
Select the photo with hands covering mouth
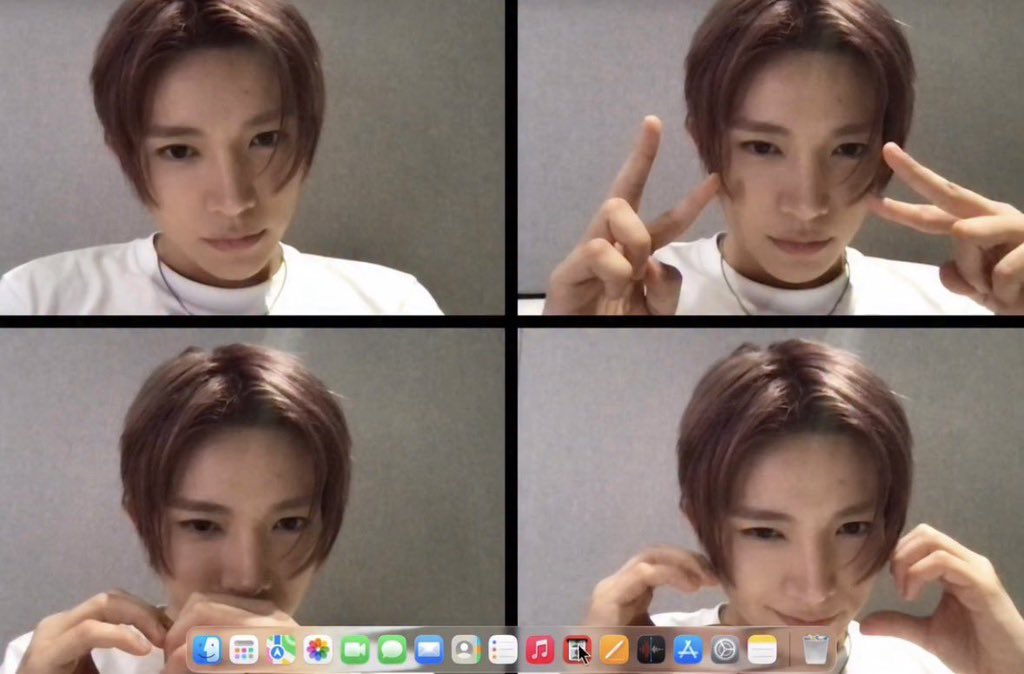coord(252,501)
